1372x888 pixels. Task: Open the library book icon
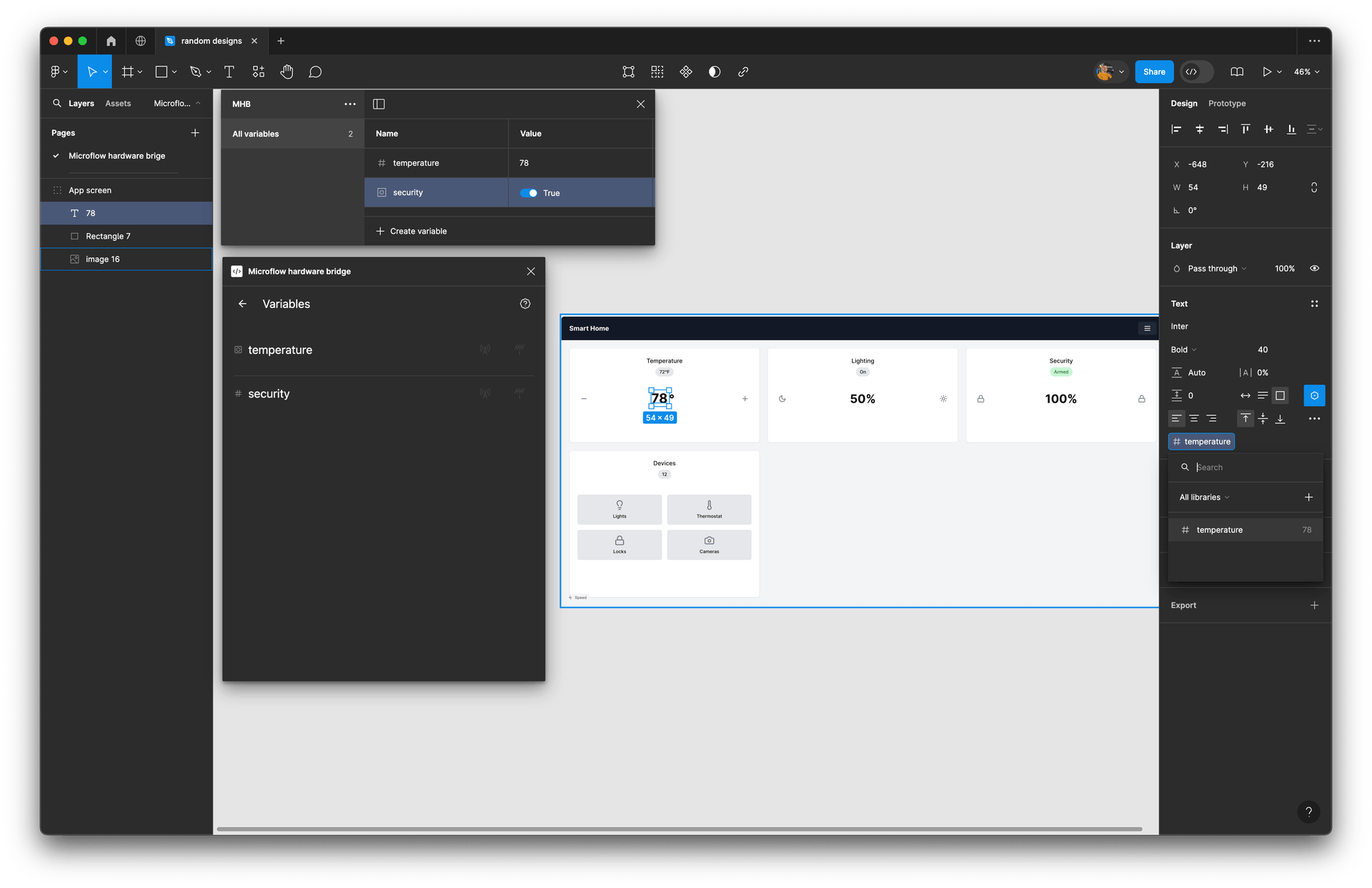click(x=1237, y=71)
